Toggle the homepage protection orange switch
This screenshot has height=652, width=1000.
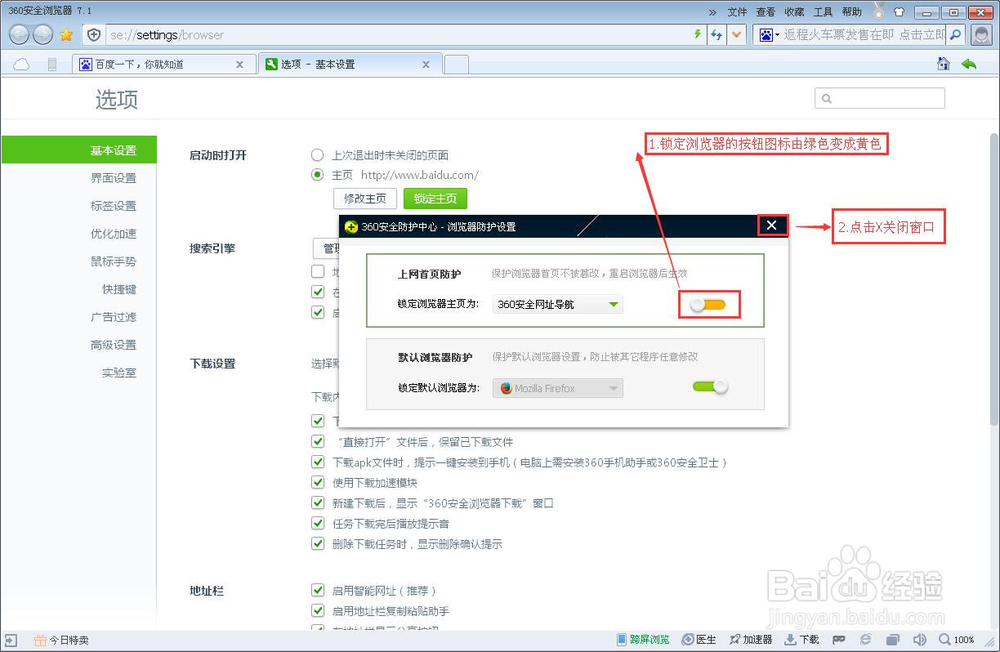709,304
